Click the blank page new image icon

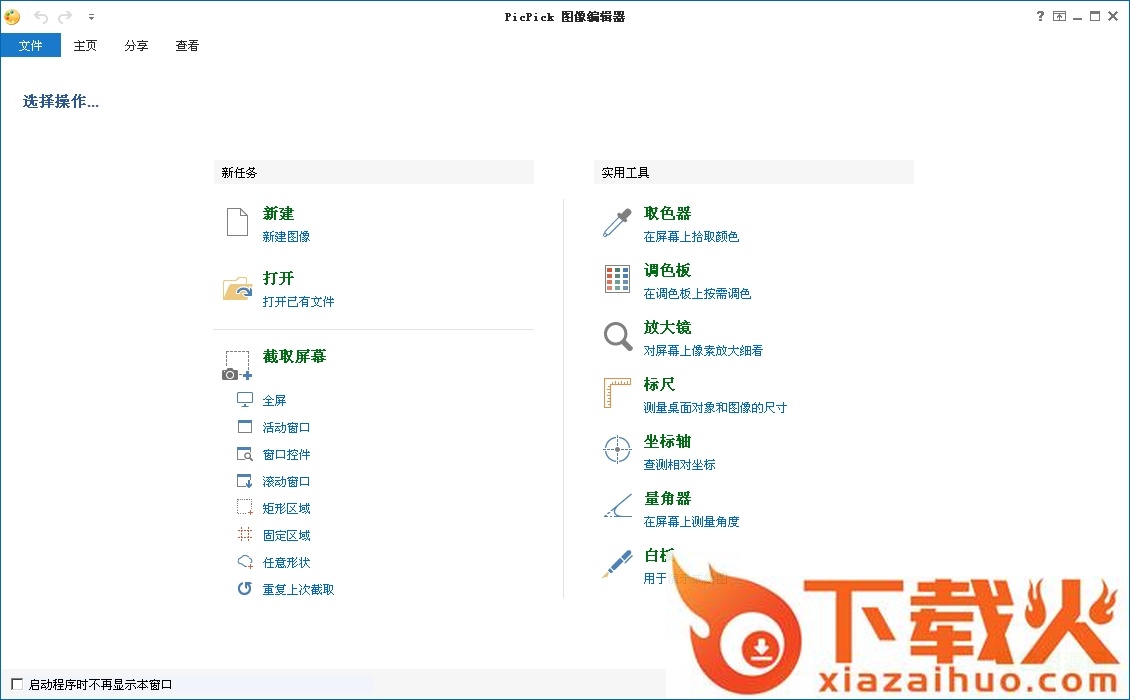pyautogui.click(x=237, y=222)
